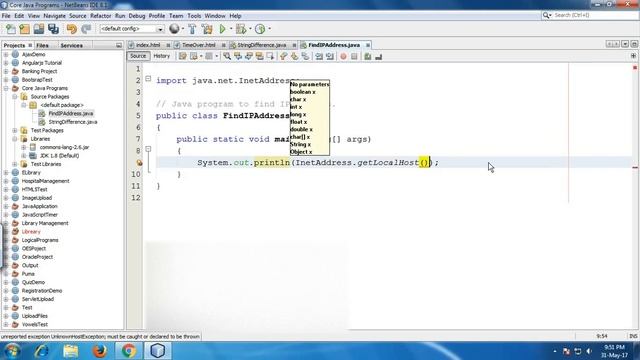Click Find Previous Occurrence editor icon
The image size is (640, 360).
[x=238, y=56]
